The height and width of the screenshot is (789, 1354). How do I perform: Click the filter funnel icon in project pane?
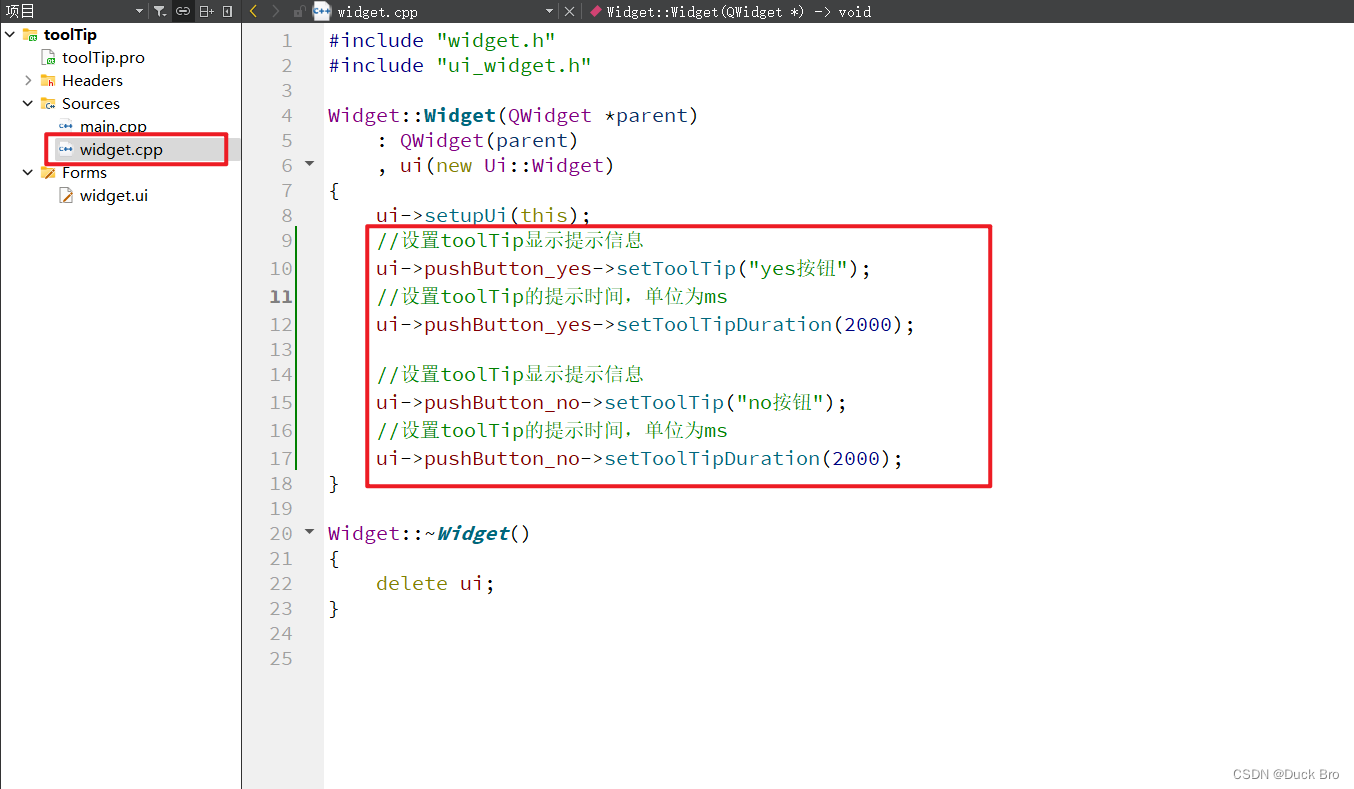[x=160, y=12]
